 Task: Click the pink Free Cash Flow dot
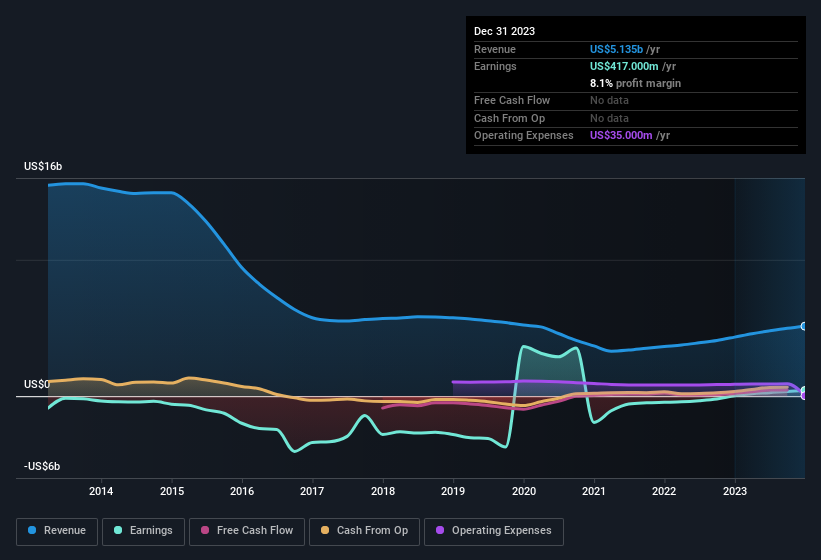tap(205, 531)
